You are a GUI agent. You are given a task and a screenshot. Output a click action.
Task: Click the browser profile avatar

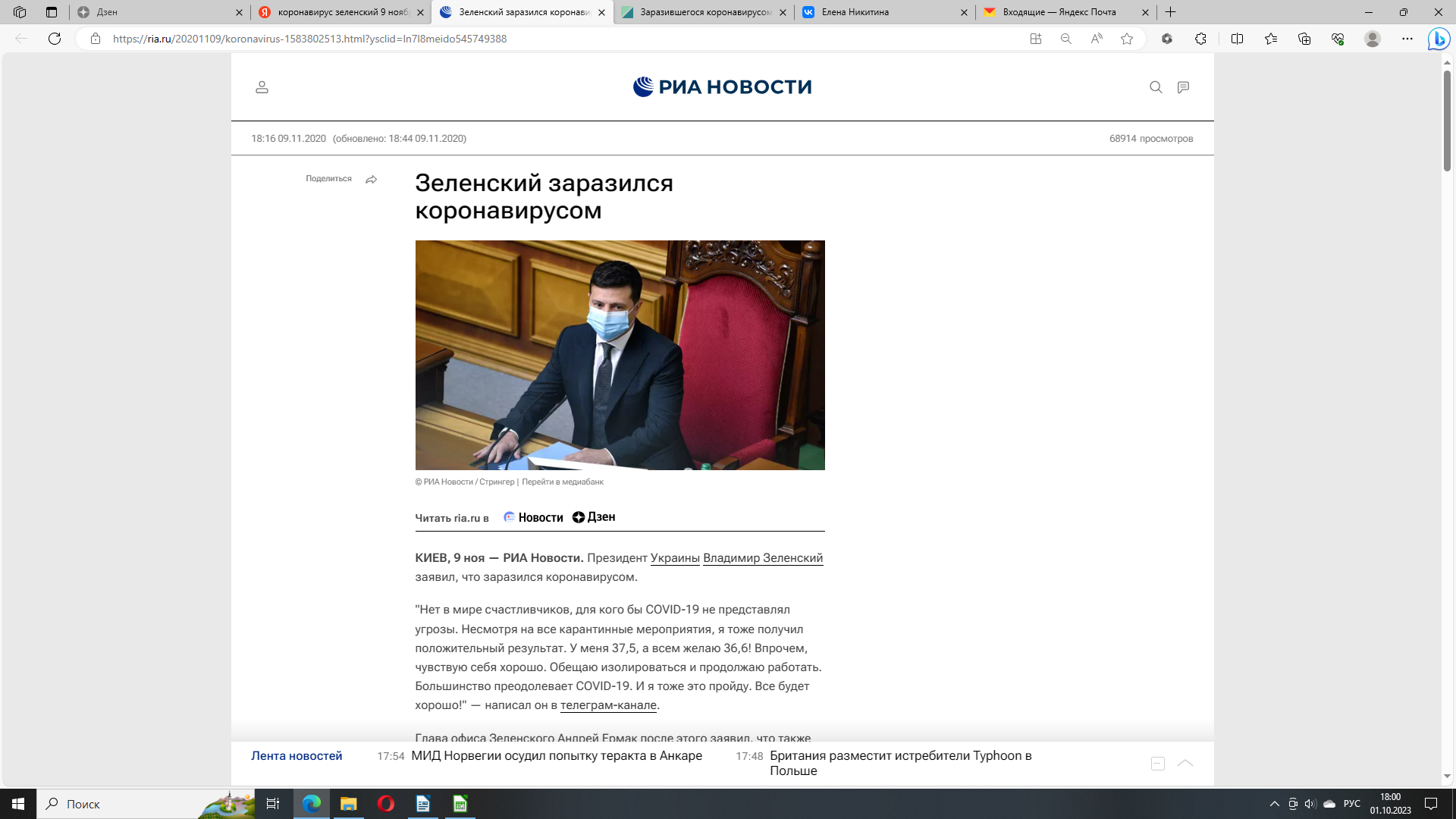click(x=1373, y=39)
